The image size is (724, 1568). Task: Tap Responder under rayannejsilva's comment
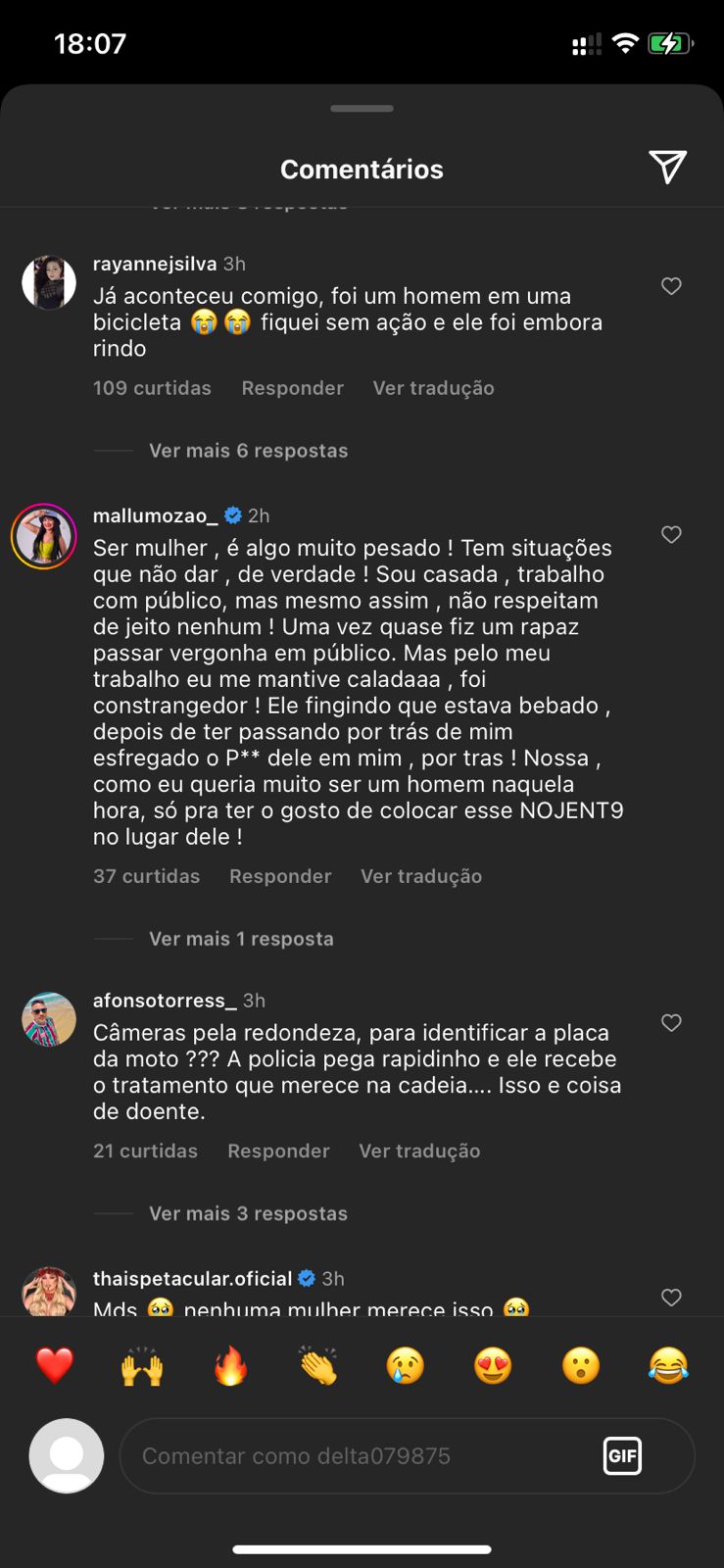tap(292, 388)
